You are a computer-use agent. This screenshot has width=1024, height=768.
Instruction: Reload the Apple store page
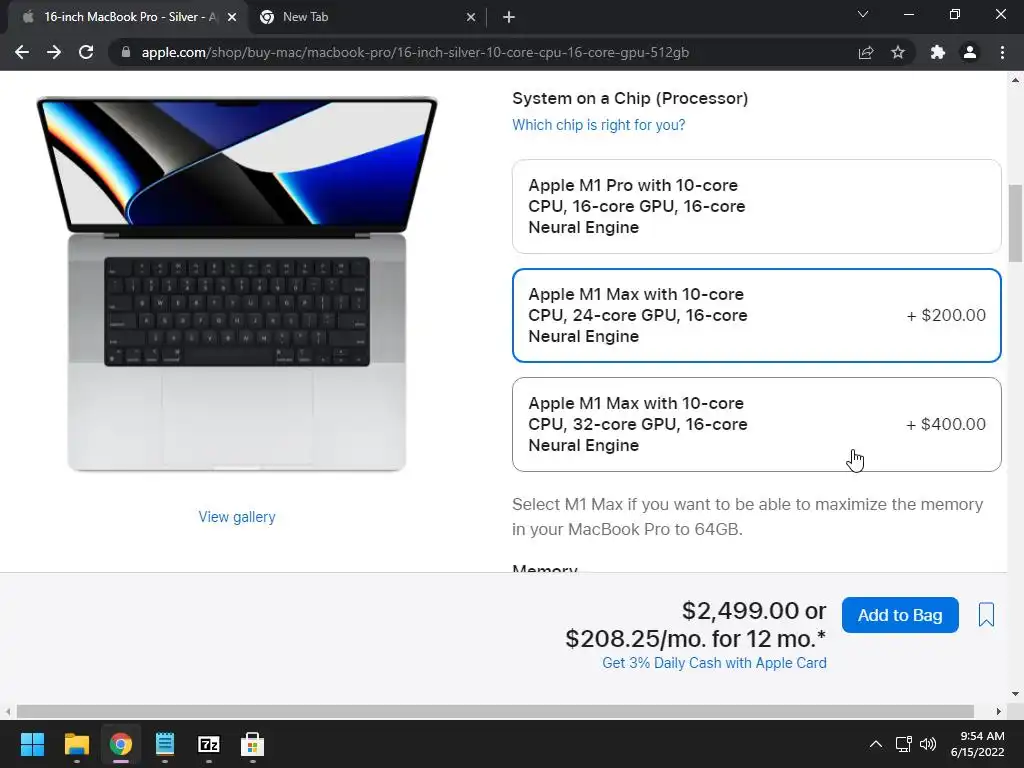[86, 52]
